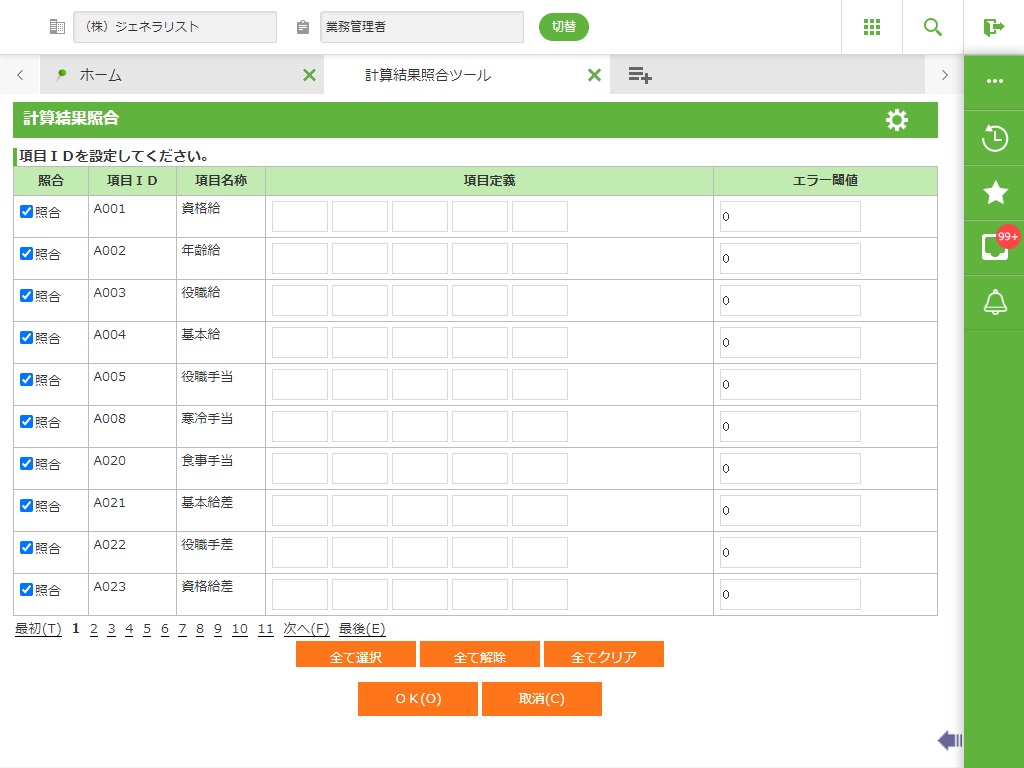1024x768 pixels.
Task: Open inbox icon with 99+ badge
Action: point(995,247)
